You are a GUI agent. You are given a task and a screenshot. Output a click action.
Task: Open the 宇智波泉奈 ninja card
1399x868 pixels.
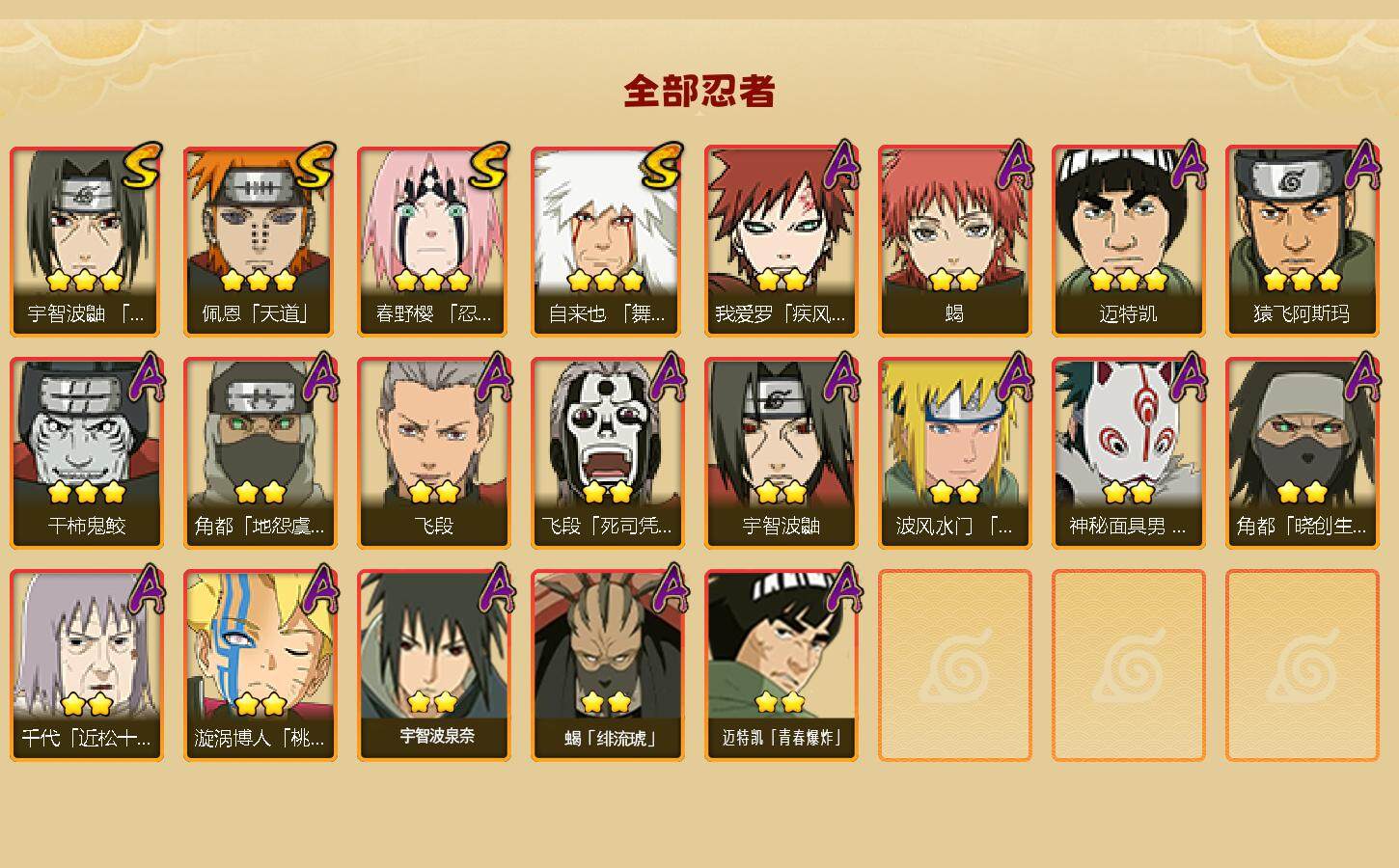[433, 665]
